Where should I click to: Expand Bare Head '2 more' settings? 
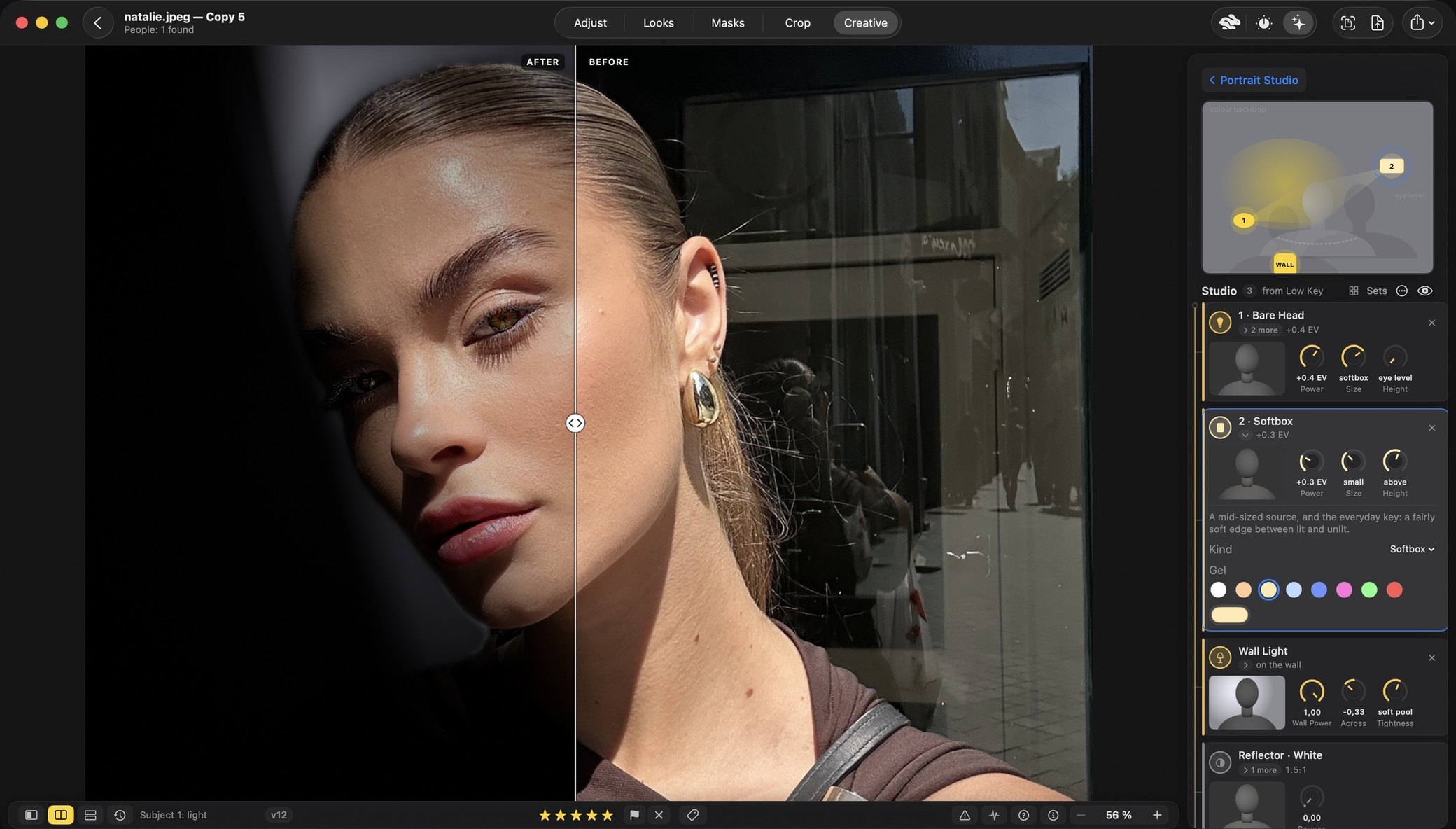tap(1260, 330)
